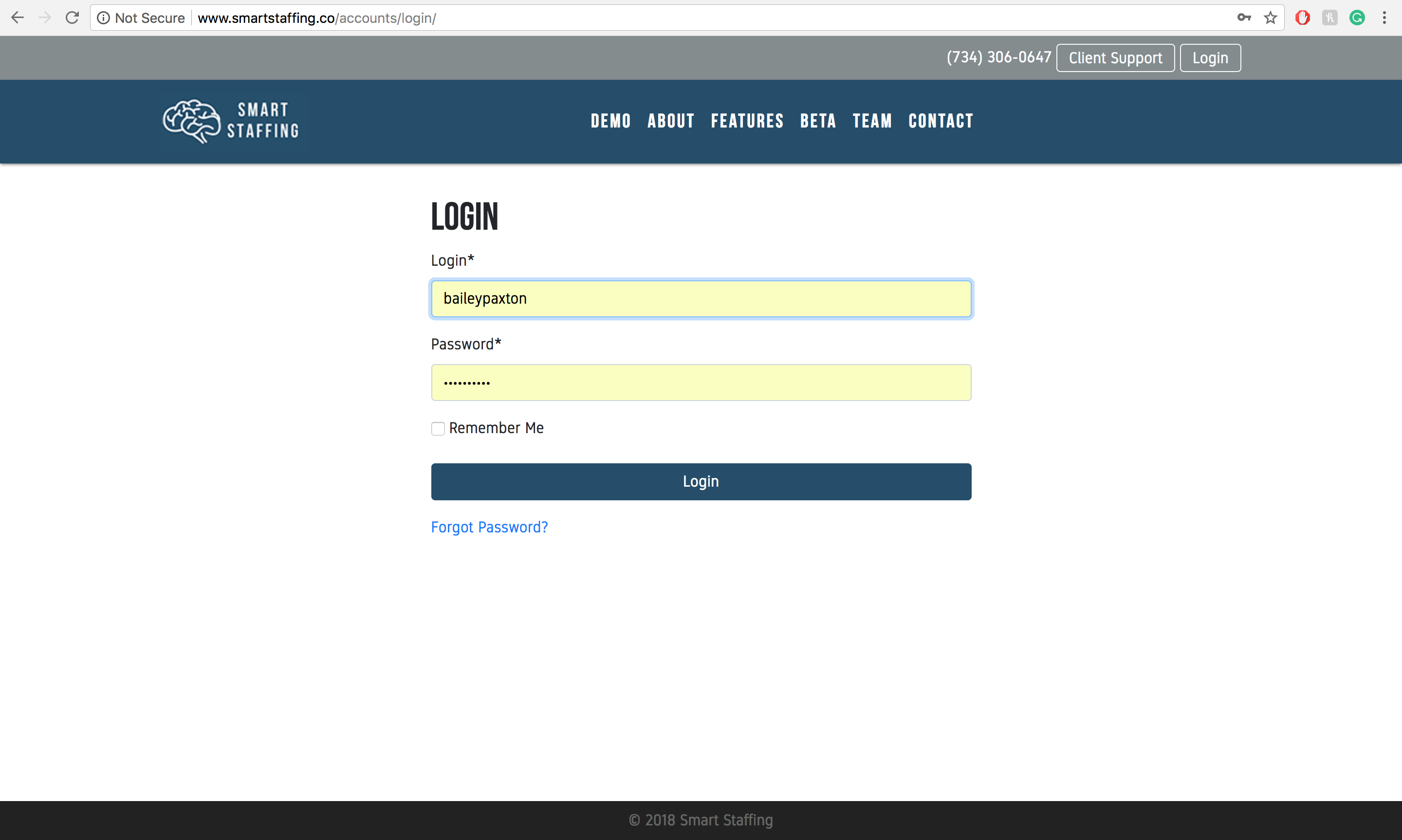Open the red ad blocker extension icon
Screen dimensions: 1402x840
pos(1302,18)
